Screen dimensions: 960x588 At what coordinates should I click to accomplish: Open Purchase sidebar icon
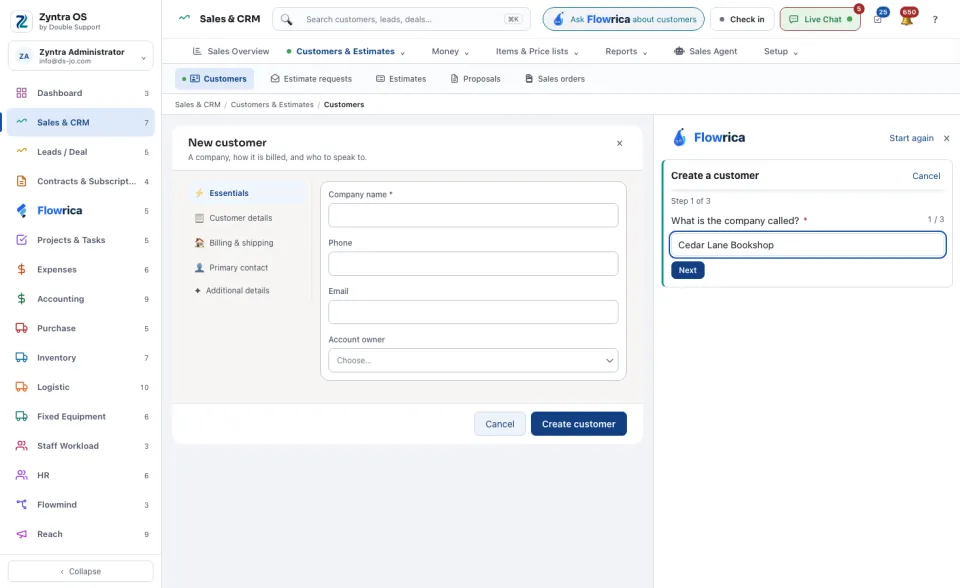pos(21,328)
